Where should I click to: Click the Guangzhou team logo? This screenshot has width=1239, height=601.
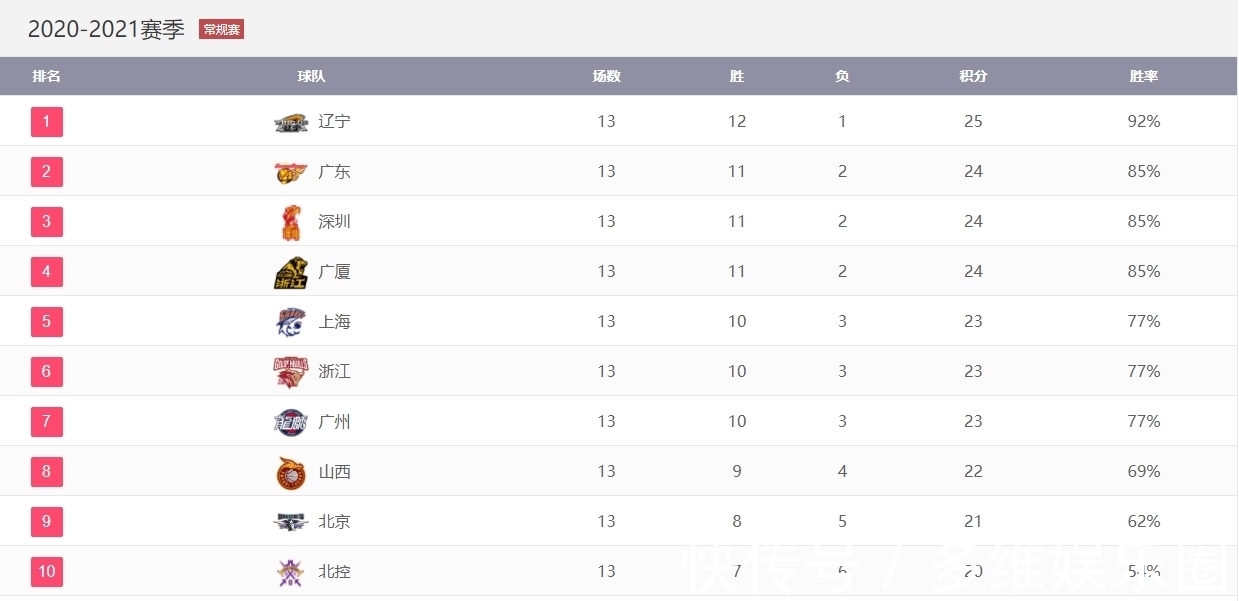click(x=291, y=422)
